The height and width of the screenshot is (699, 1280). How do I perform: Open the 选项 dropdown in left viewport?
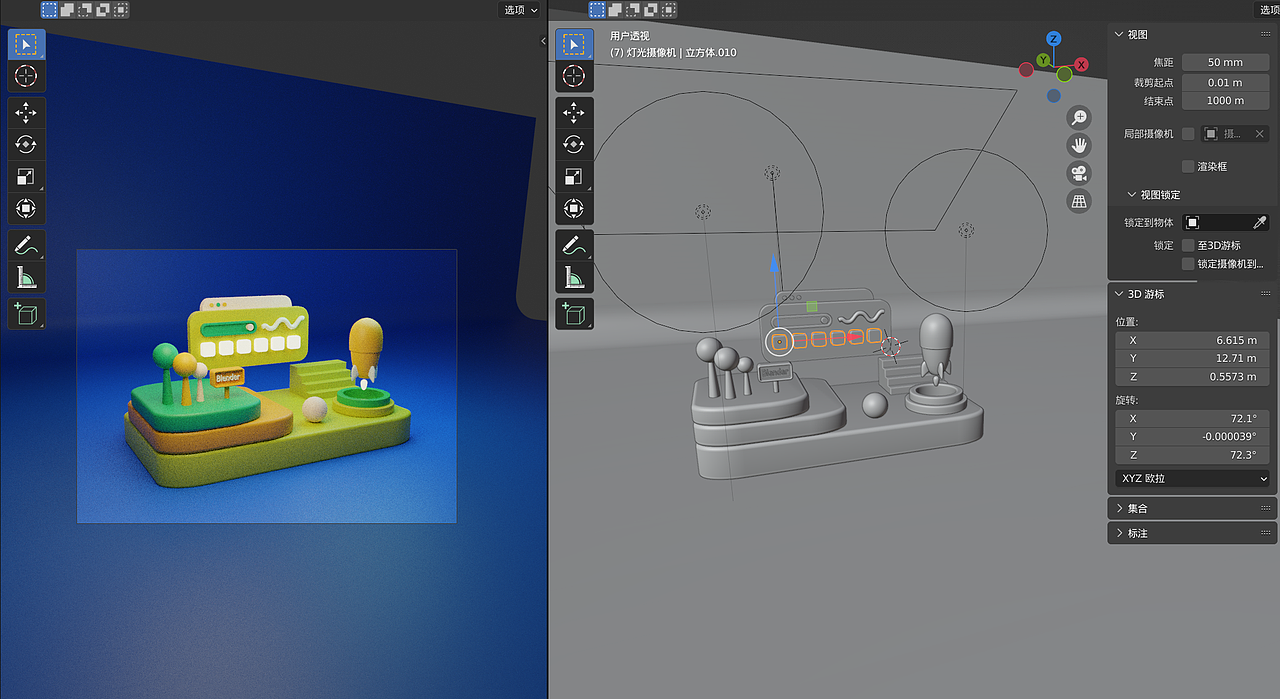click(x=520, y=10)
